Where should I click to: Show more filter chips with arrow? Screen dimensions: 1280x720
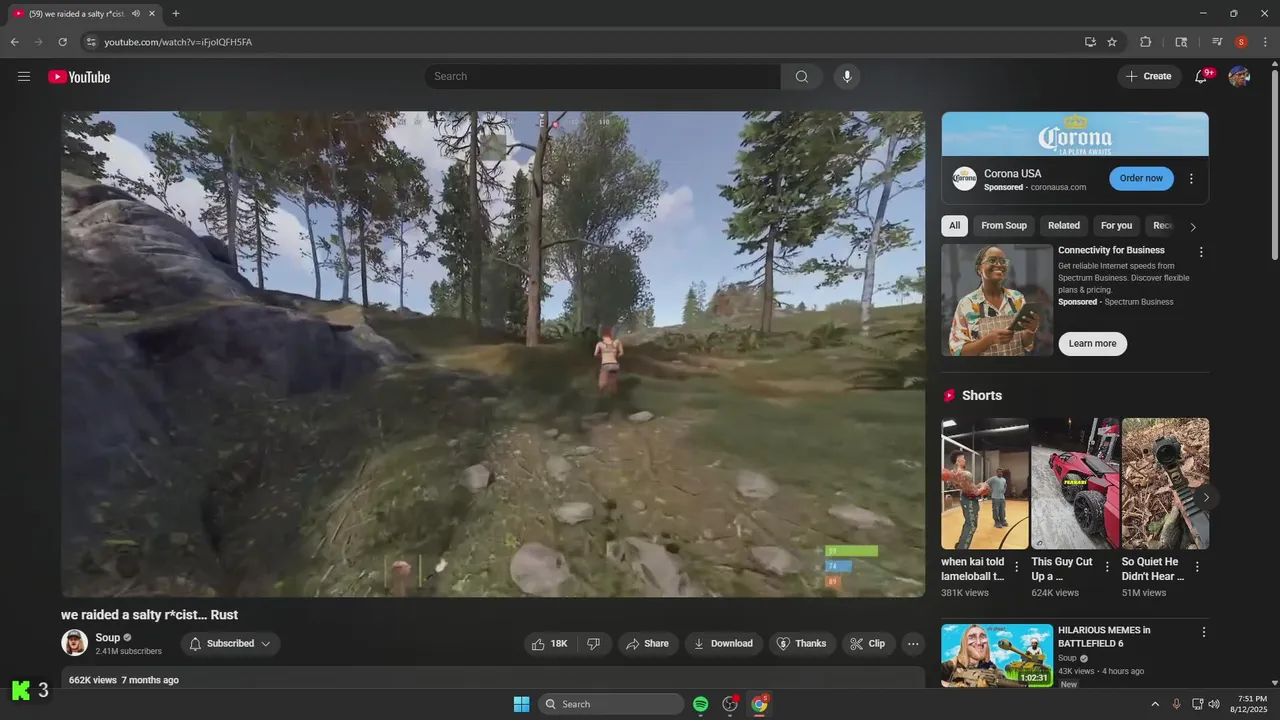tap(1192, 227)
